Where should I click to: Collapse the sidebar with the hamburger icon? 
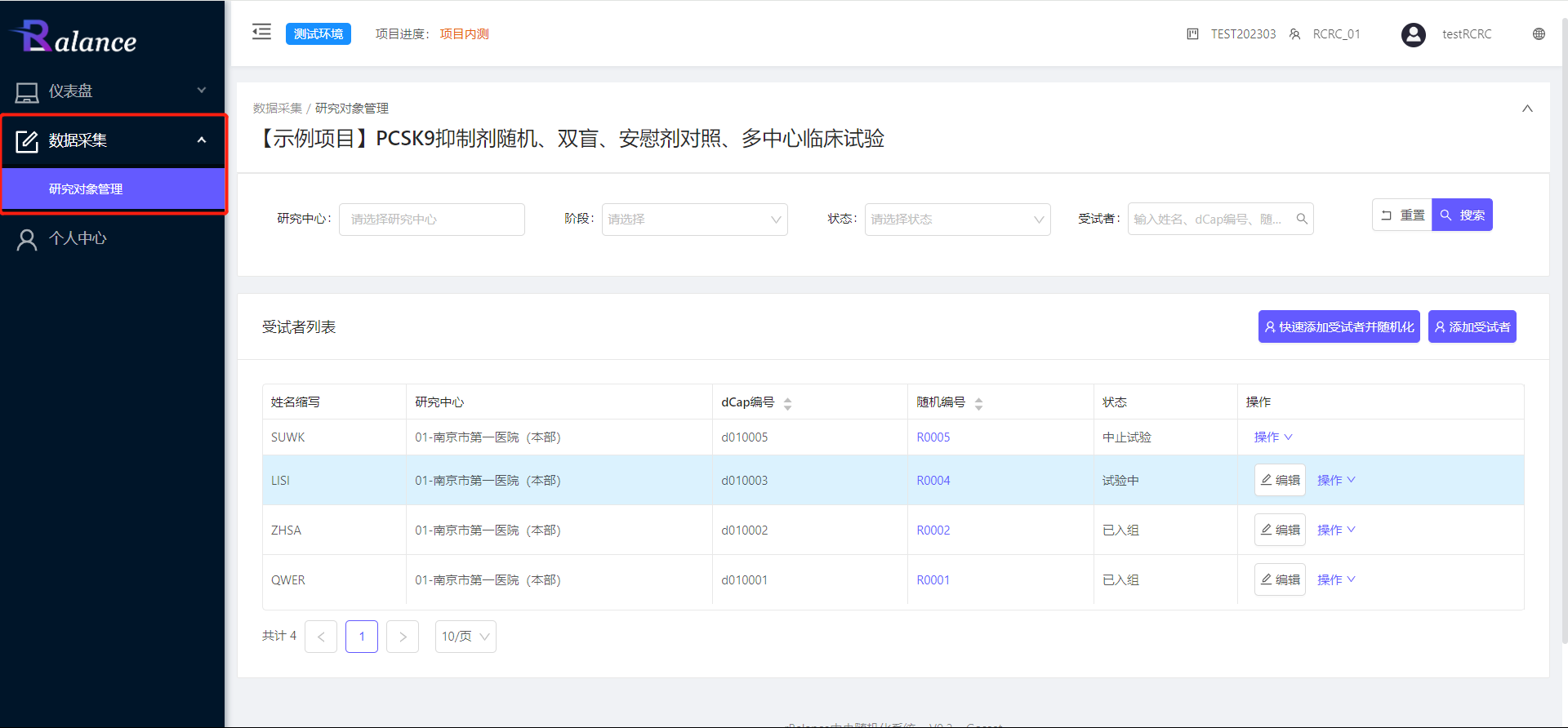(x=261, y=32)
